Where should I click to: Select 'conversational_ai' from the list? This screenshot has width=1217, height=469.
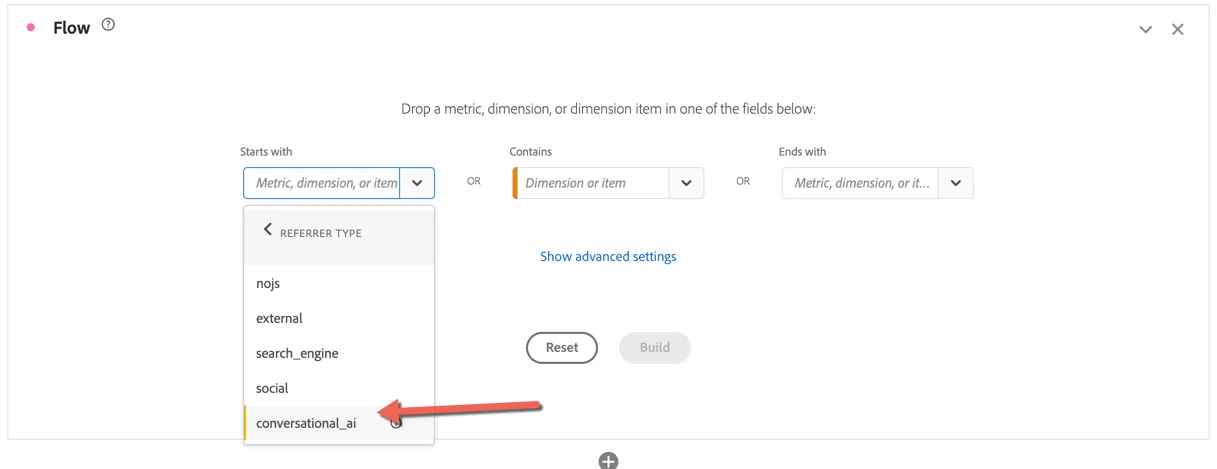(x=339, y=423)
